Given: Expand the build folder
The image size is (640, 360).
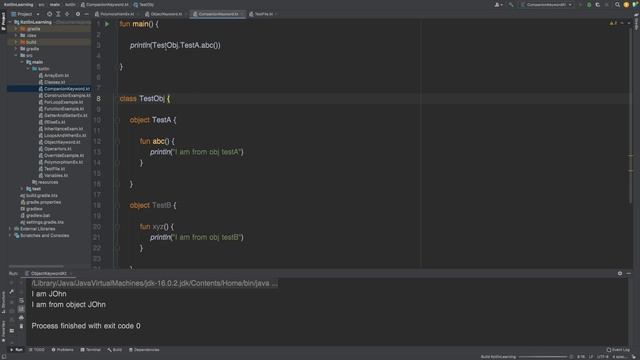Looking at the screenshot, I should [x=16, y=42].
